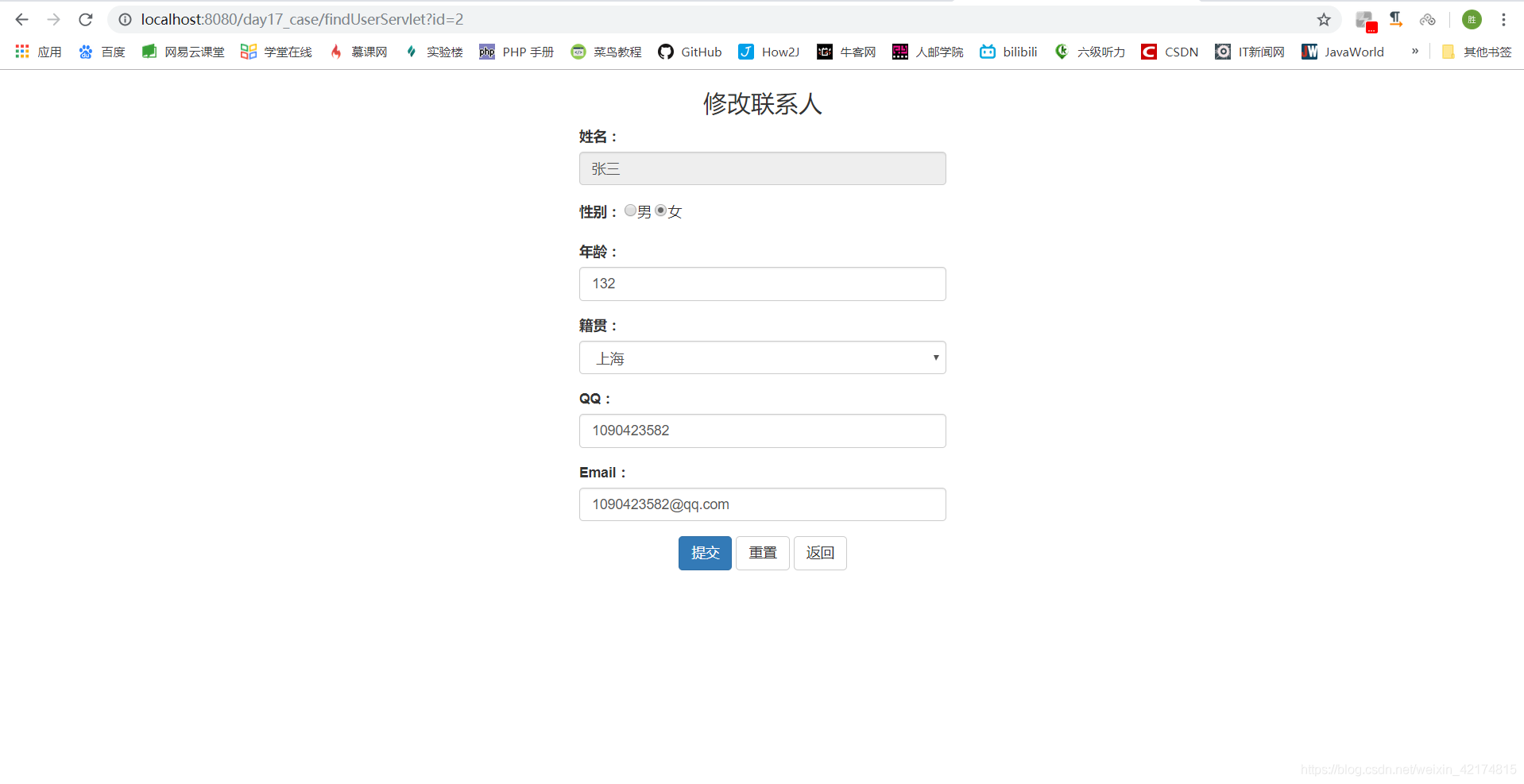Expand the 籍贯 dropdown showing 上海
This screenshot has width=1524, height=784.
pyautogui.click(x=763, y=357)
